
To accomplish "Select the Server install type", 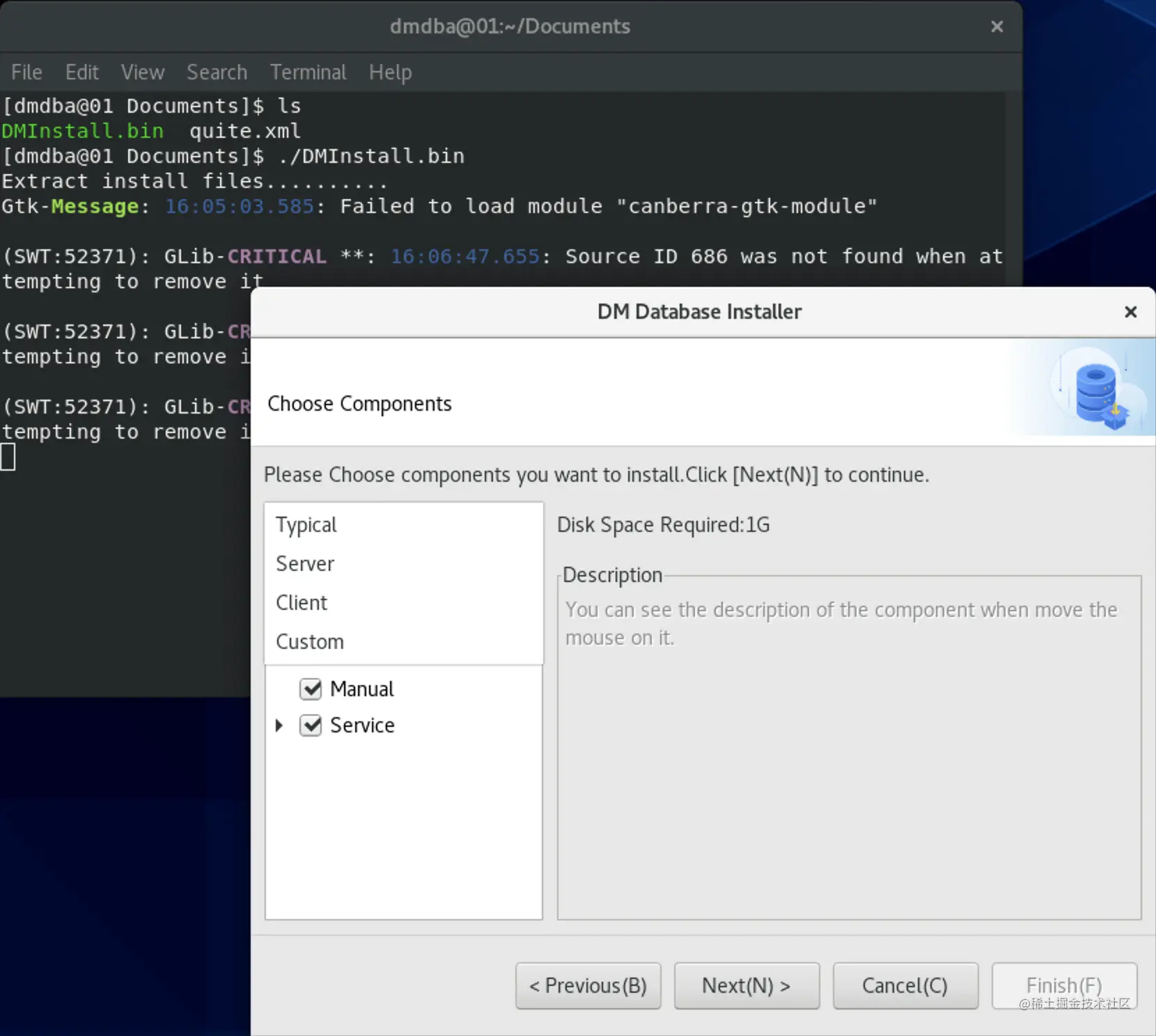I will [x=404, y=563].
